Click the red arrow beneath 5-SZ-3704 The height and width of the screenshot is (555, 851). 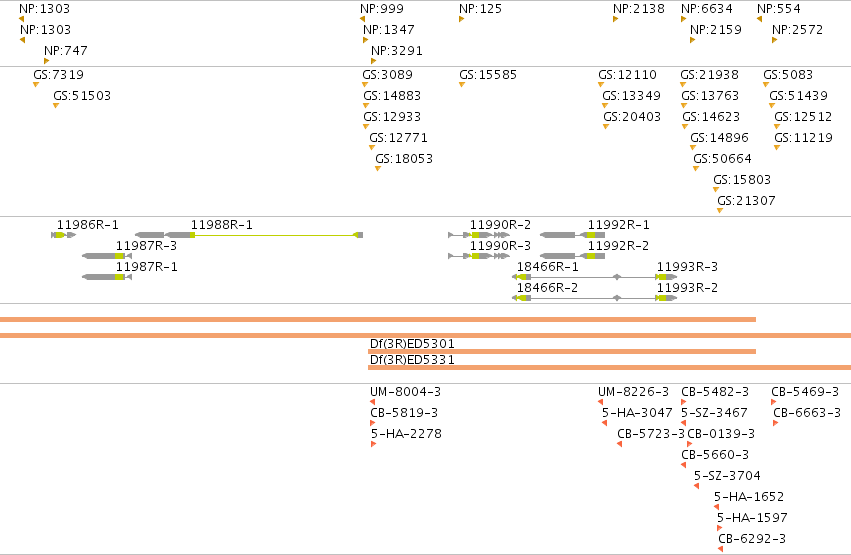[x=696, y=486]
